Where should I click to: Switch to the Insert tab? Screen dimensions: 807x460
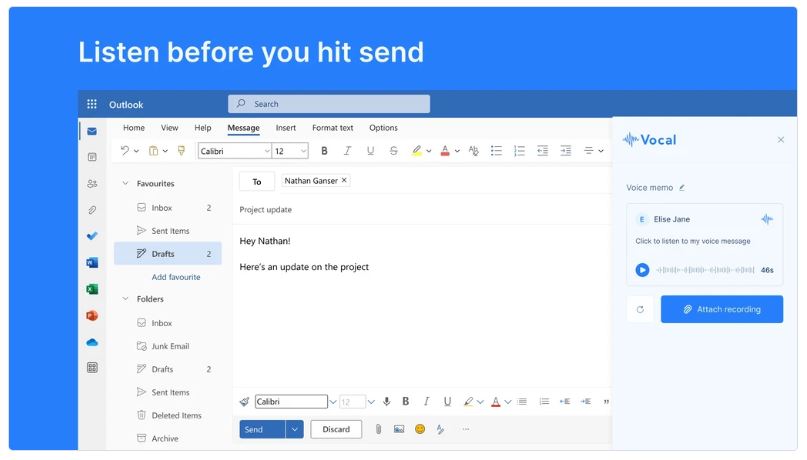pos(286,128)
